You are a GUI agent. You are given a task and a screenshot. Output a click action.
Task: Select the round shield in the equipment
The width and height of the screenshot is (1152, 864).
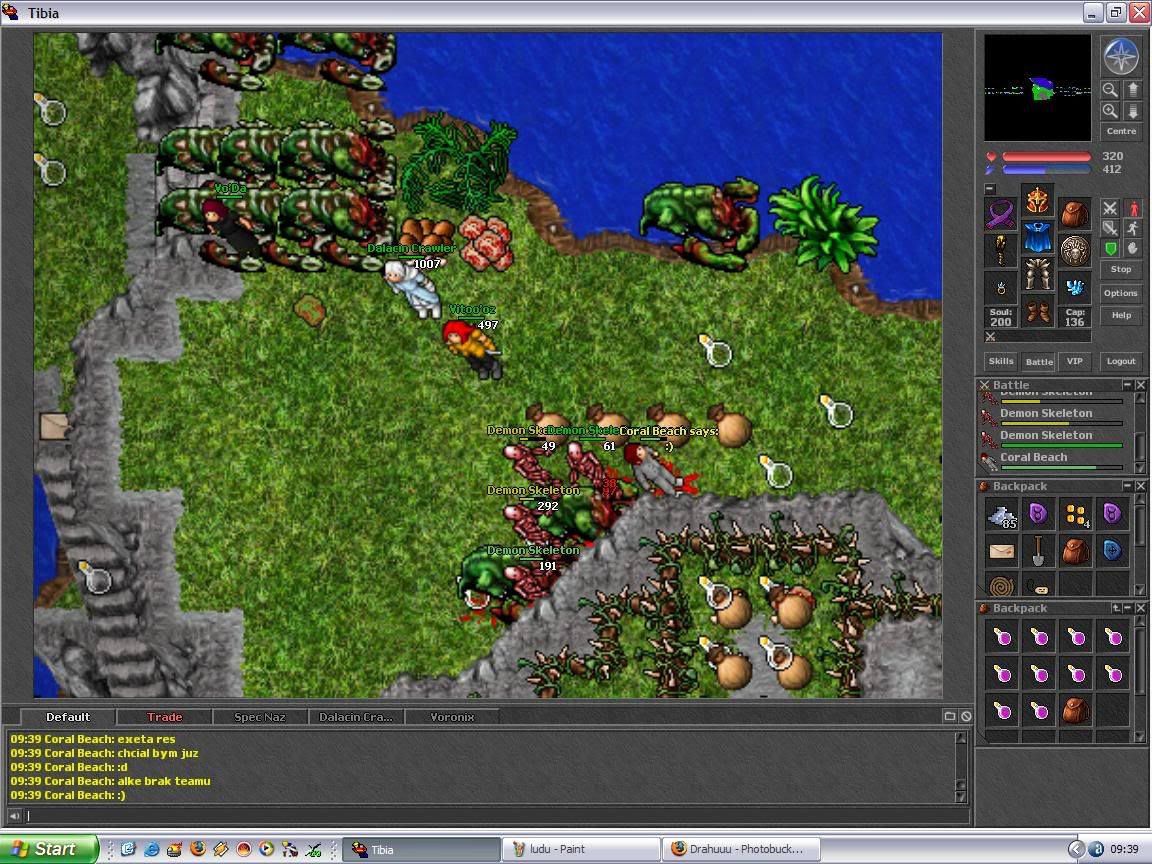click(x=1074, y=251)
